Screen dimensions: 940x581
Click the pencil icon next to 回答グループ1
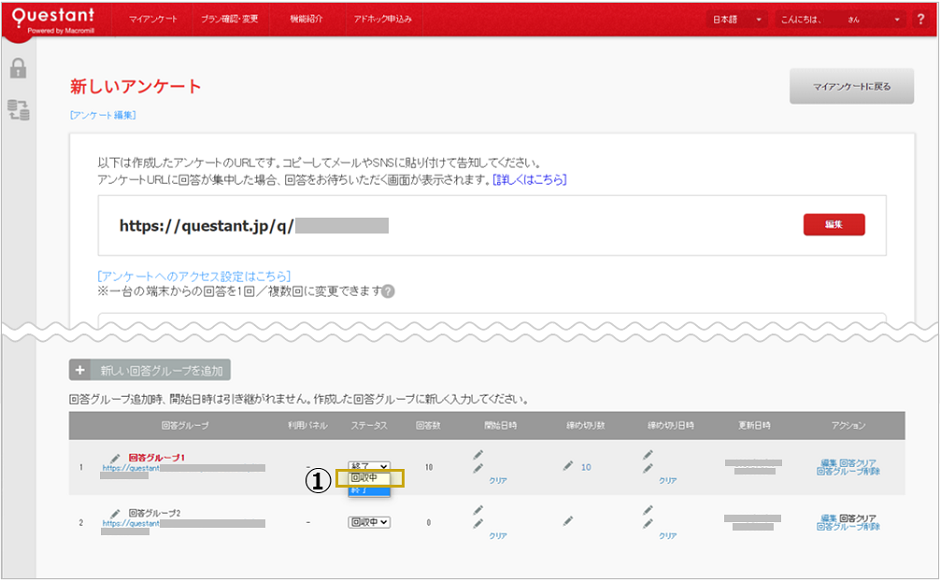(x=115, y=457)
